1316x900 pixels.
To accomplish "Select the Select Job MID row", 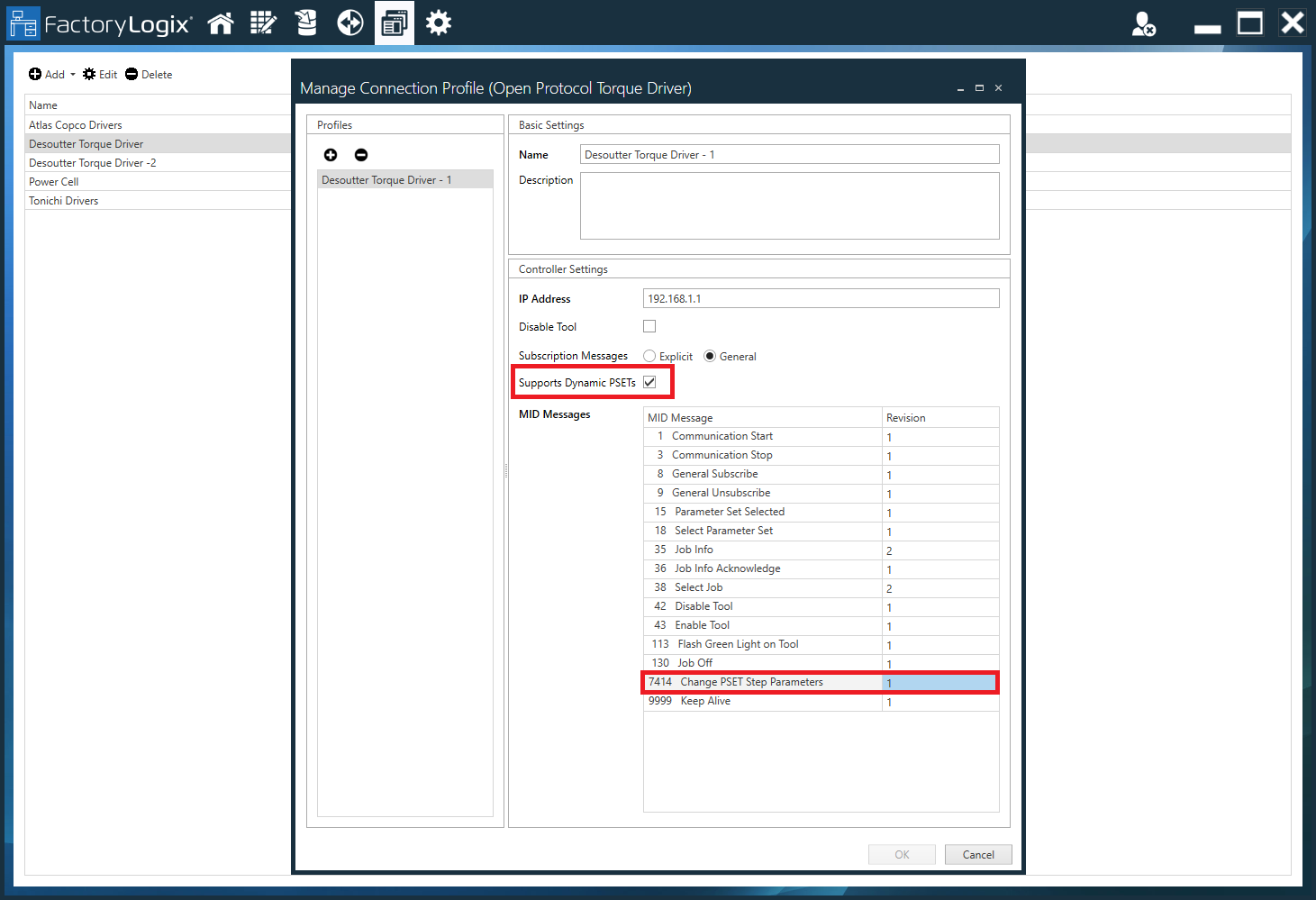I will click(x=821, y=587).
